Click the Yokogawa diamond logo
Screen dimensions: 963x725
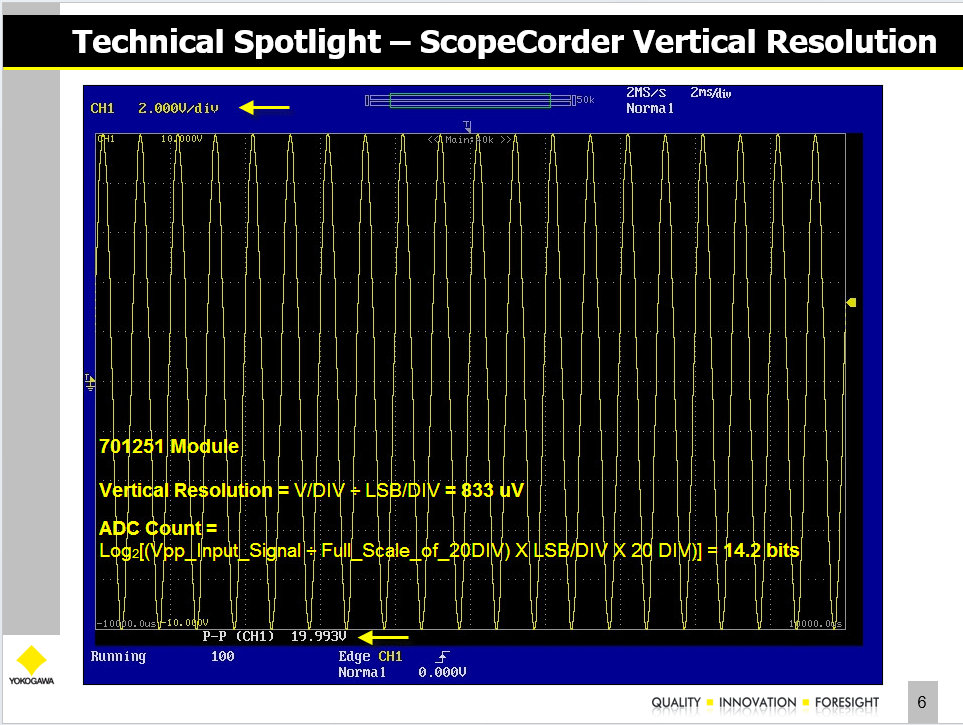[32, 661]
